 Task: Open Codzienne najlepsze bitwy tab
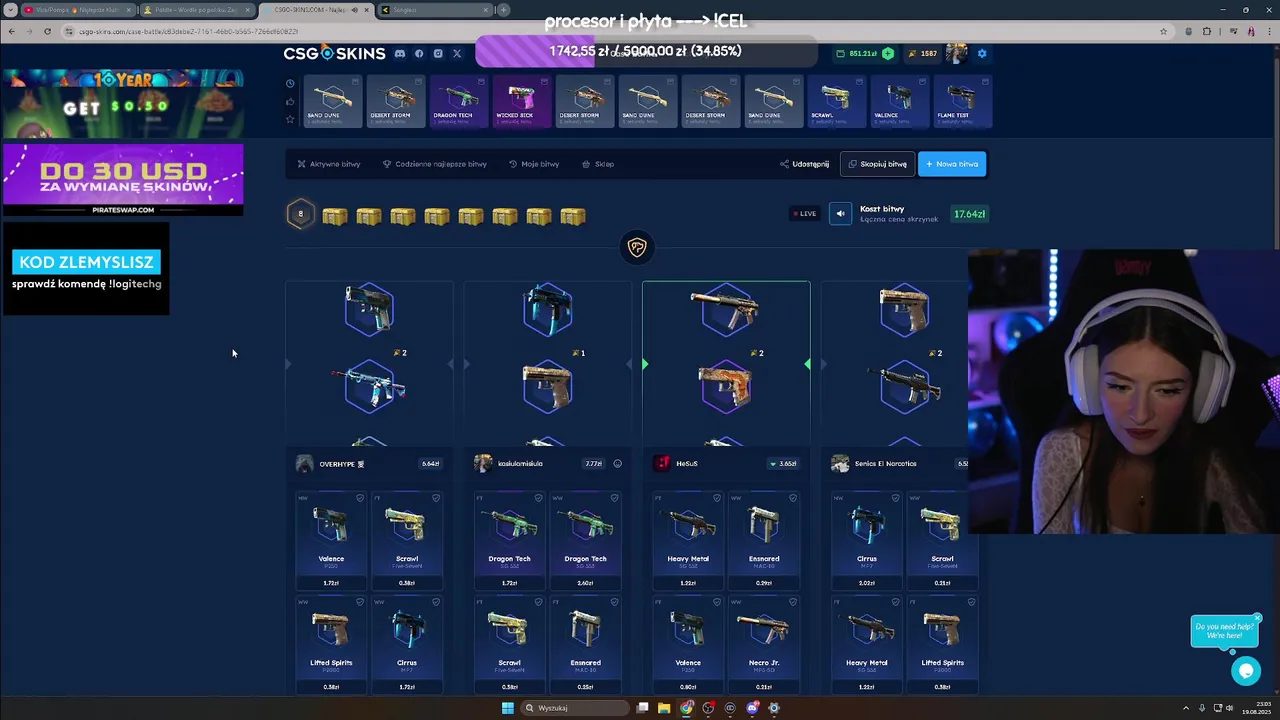435,164
